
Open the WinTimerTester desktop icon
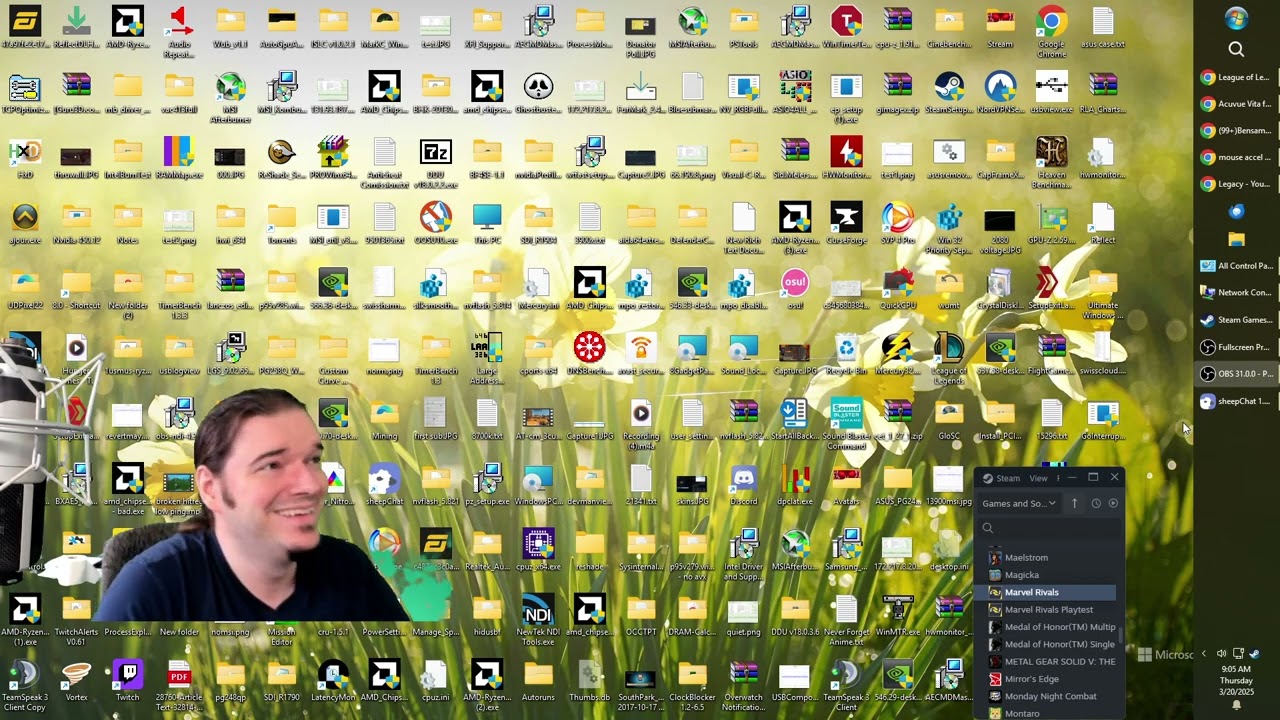coord(846,30)
